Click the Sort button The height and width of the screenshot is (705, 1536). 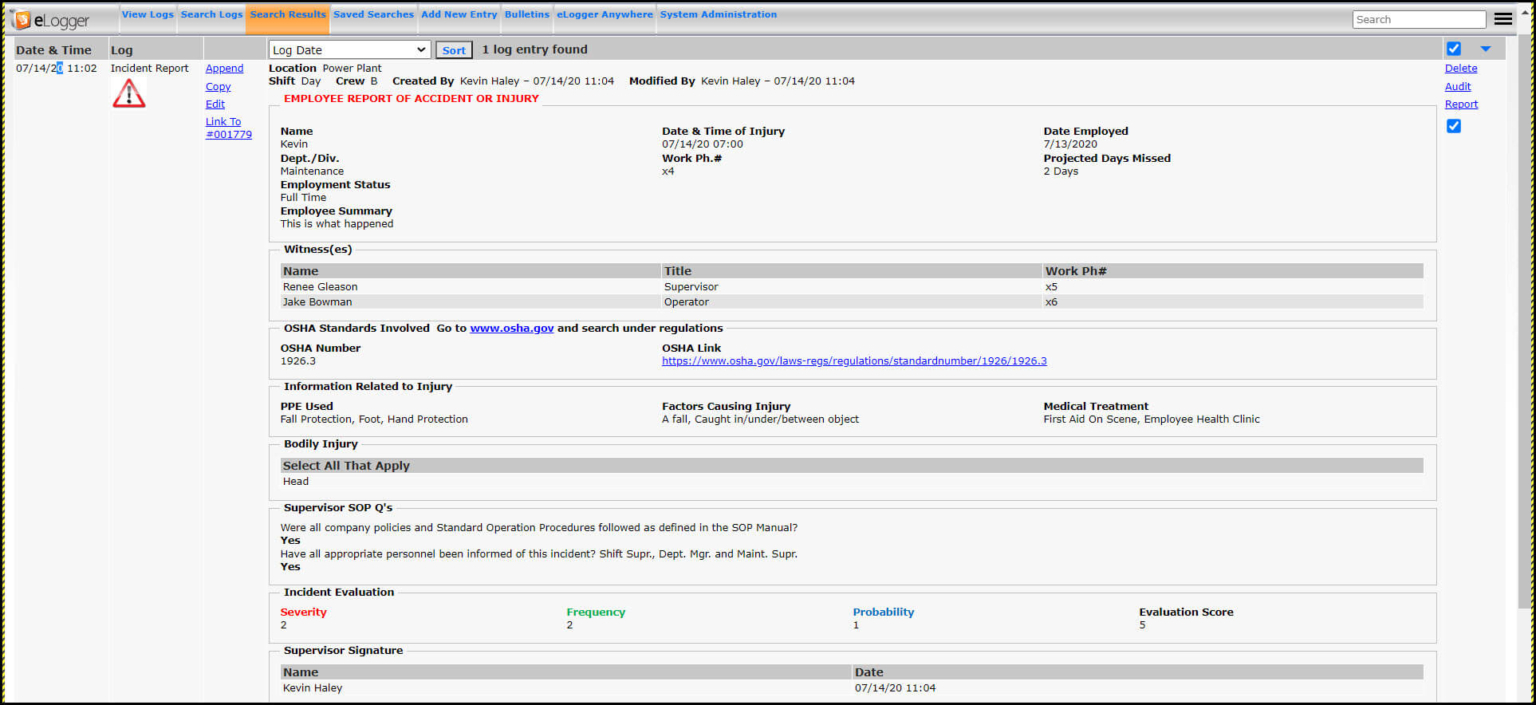[454, 49]
